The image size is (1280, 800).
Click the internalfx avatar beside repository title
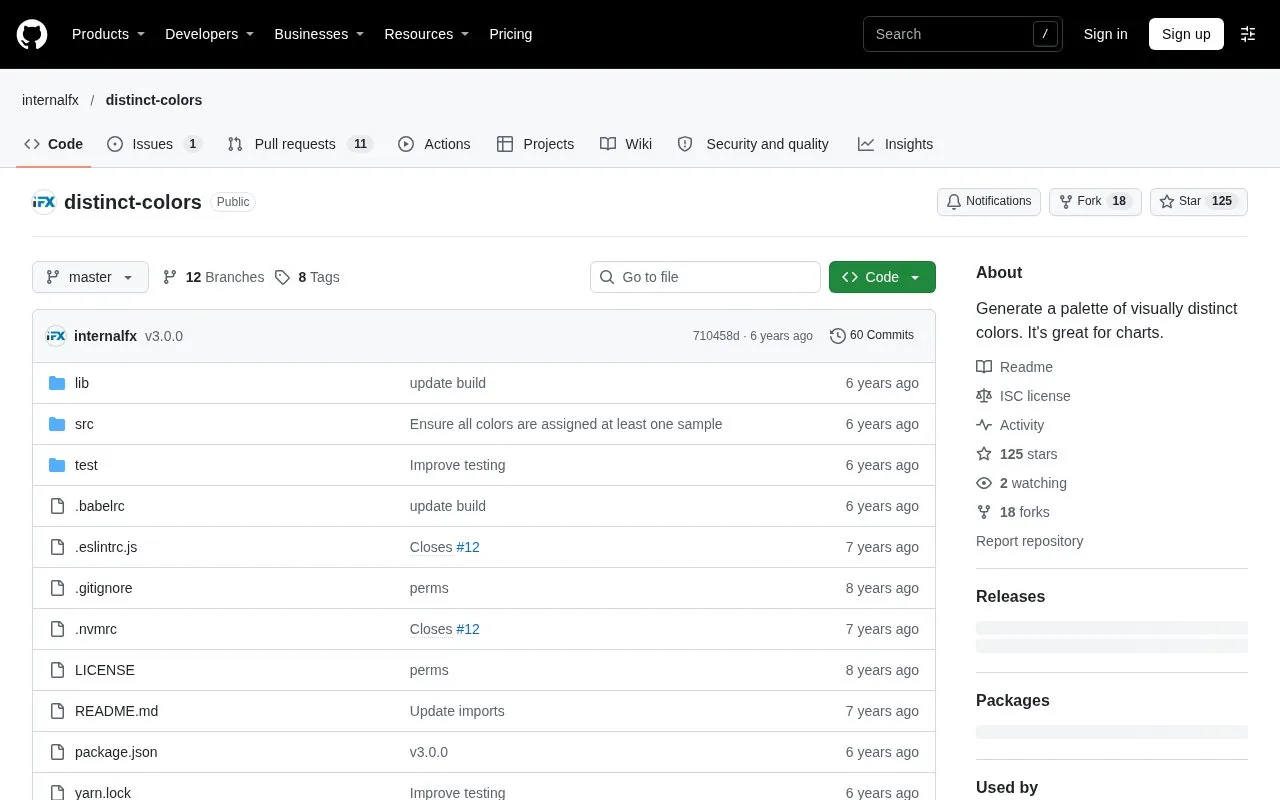[44, 202]
